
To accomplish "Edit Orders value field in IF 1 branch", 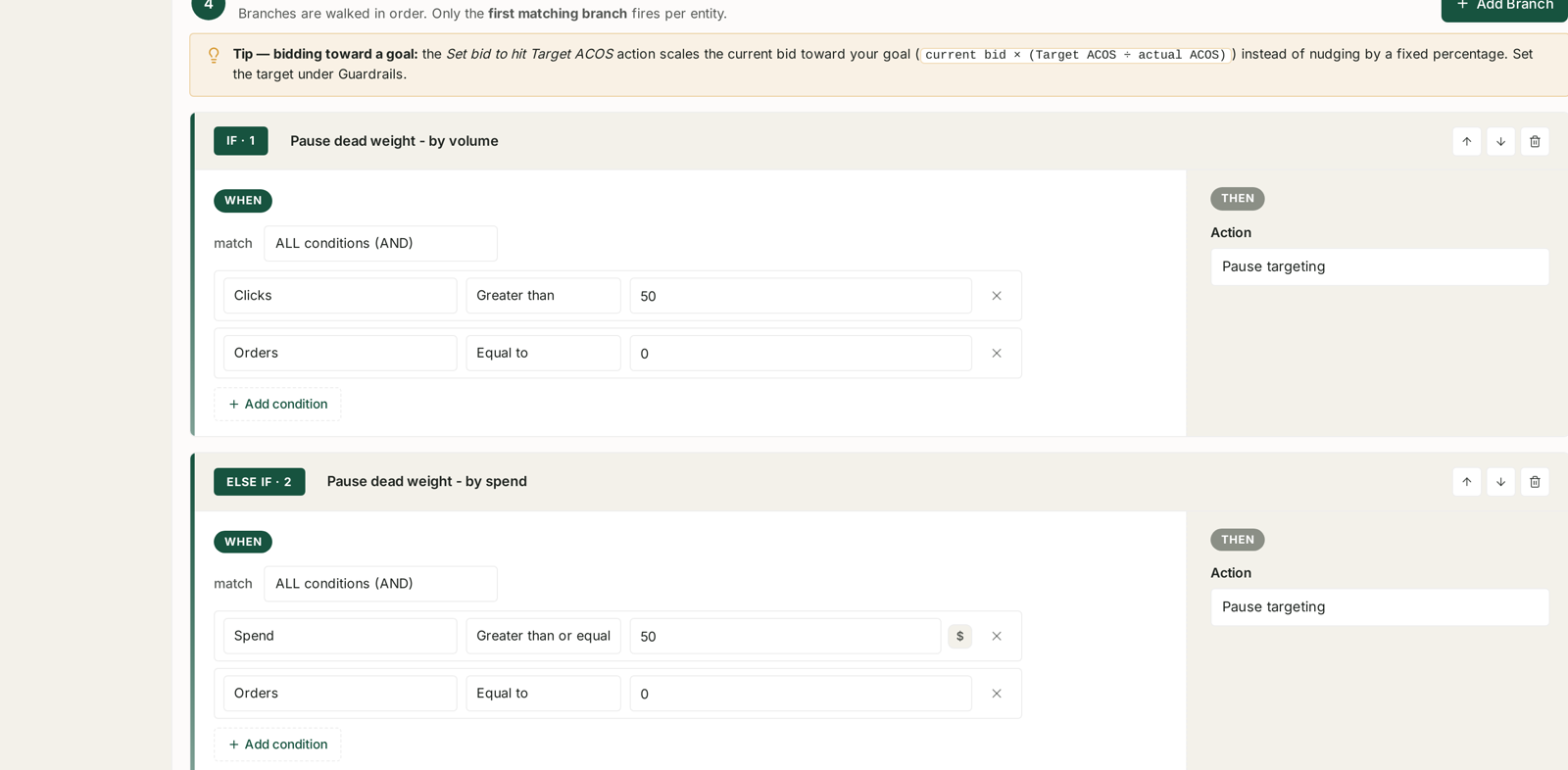I will coord(801,354).
